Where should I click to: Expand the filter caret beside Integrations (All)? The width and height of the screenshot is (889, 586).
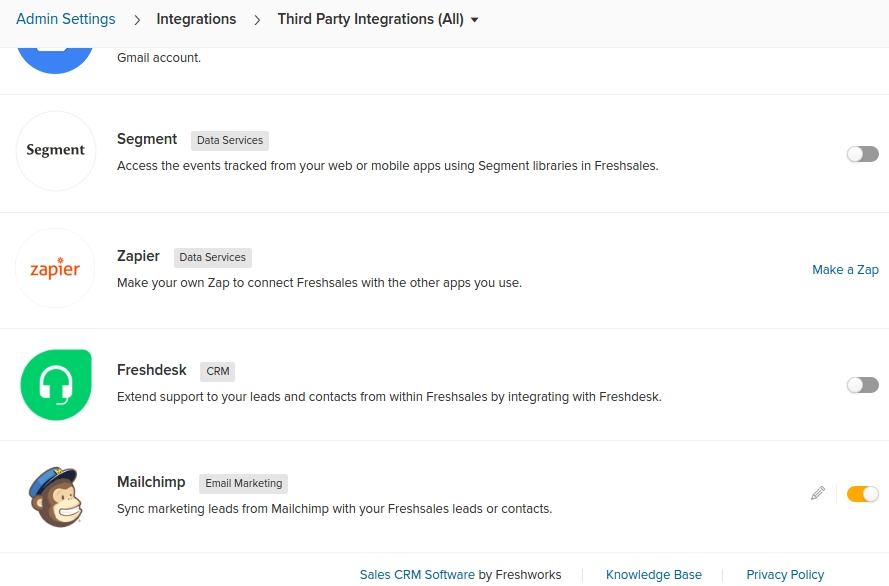(x=475, y=20)
